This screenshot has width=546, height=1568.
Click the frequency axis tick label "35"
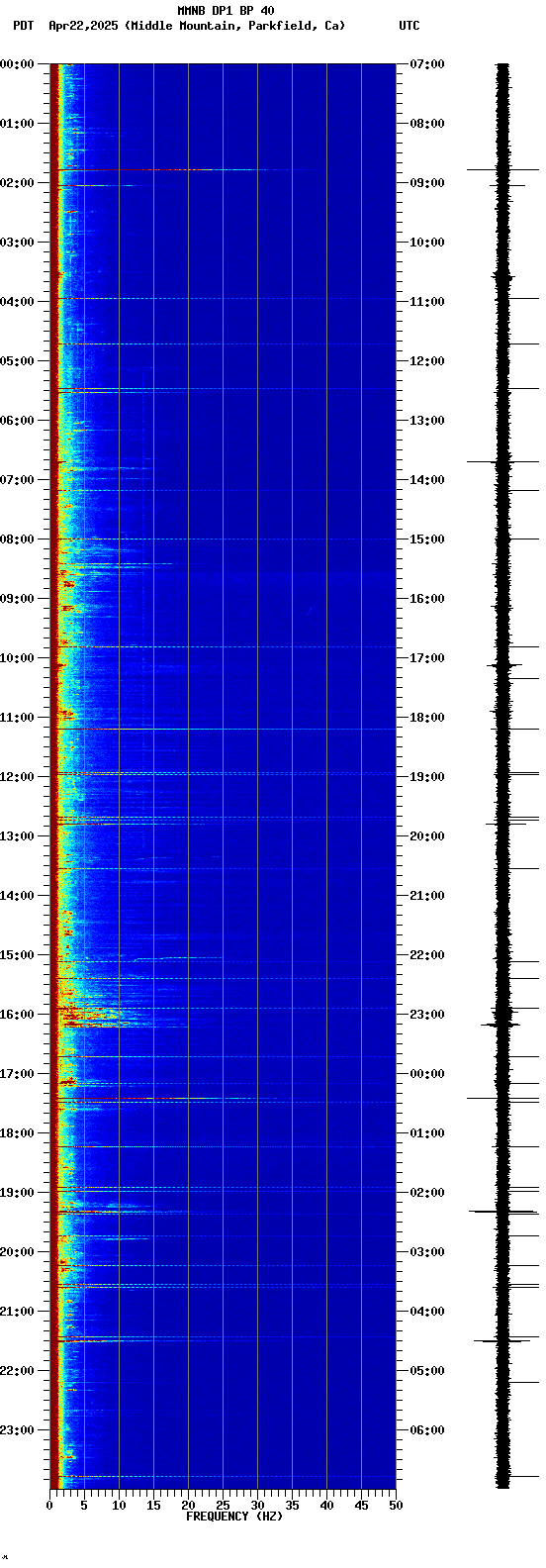pos(292,1506)
